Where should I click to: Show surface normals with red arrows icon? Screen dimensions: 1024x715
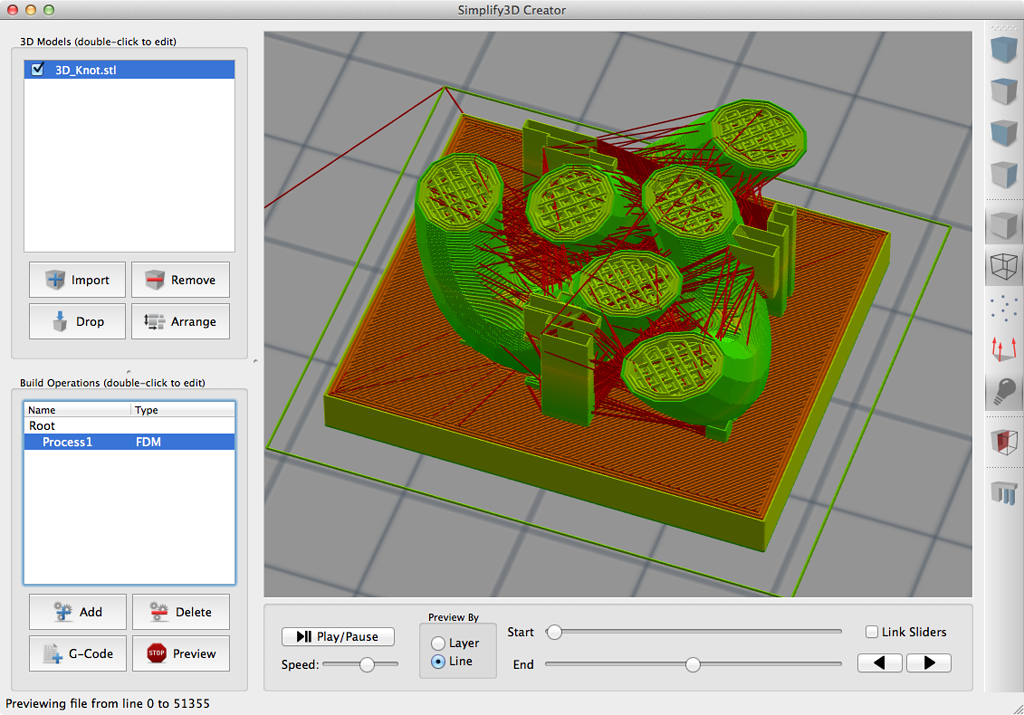pos(1002,350)
